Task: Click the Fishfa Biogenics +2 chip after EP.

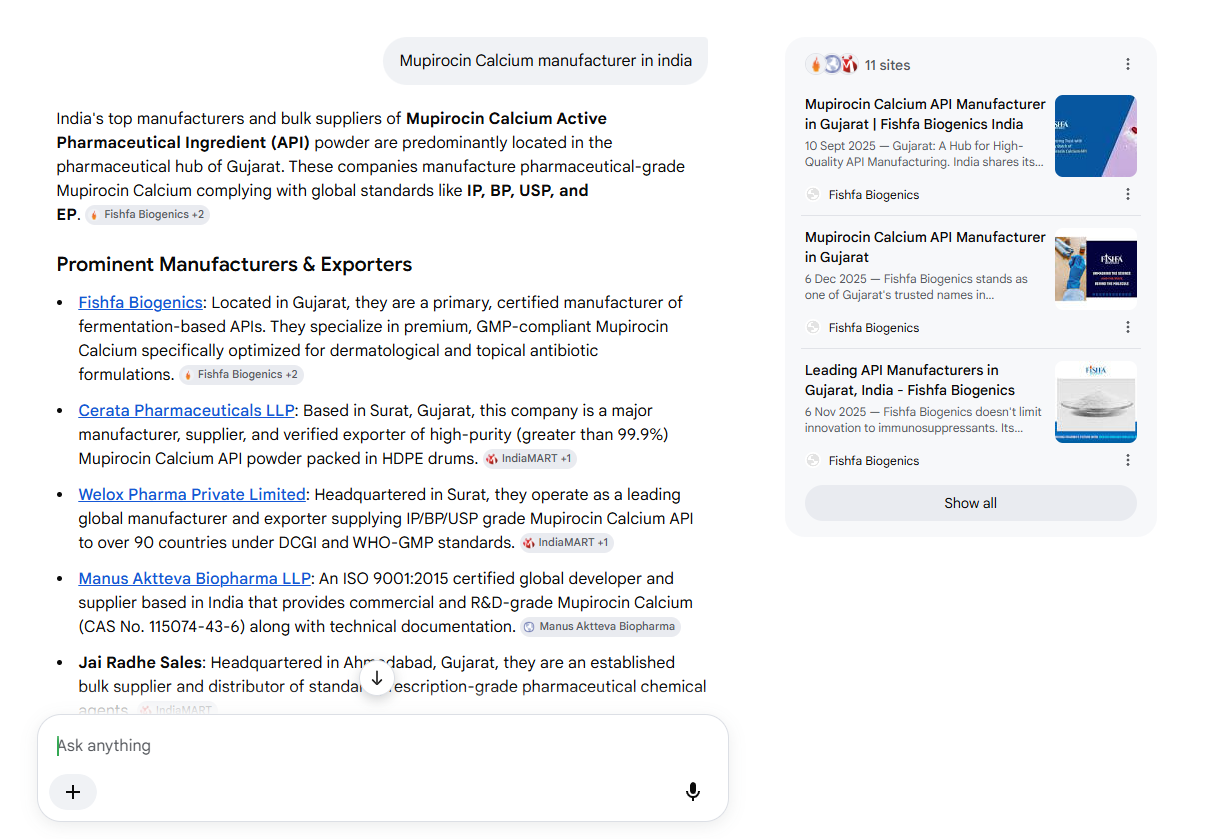Action: tap(147, 214)
